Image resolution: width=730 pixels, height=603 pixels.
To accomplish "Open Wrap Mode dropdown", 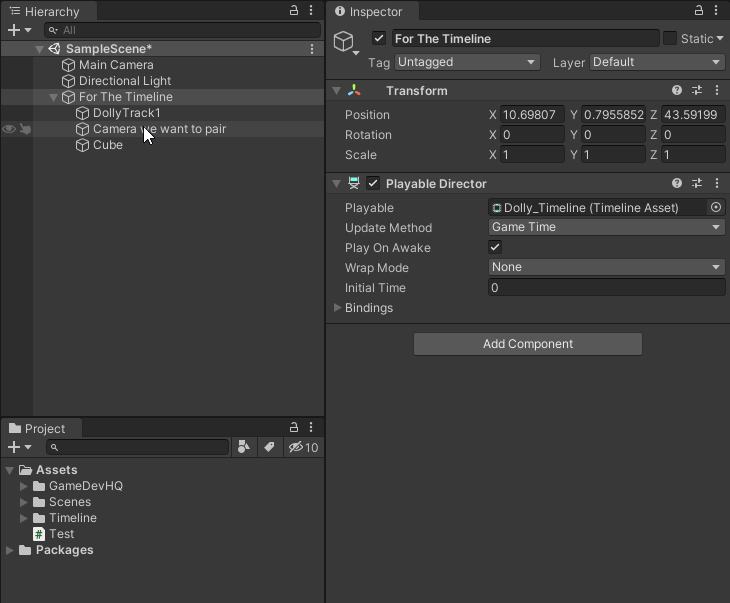I will [607, 267].
